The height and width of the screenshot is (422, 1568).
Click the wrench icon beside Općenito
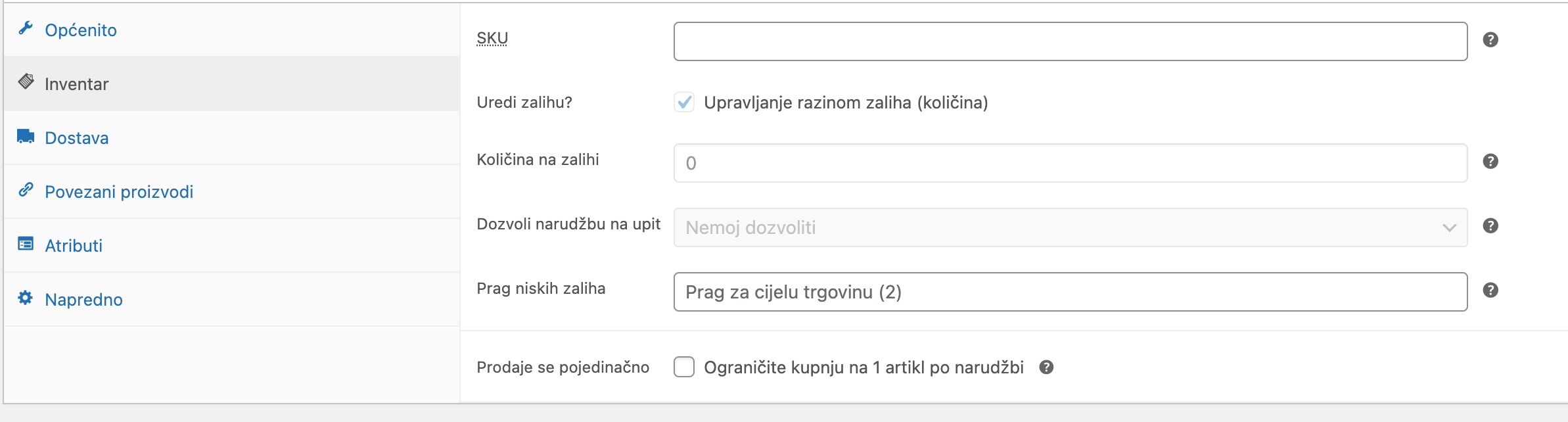(x=25, y=29)
